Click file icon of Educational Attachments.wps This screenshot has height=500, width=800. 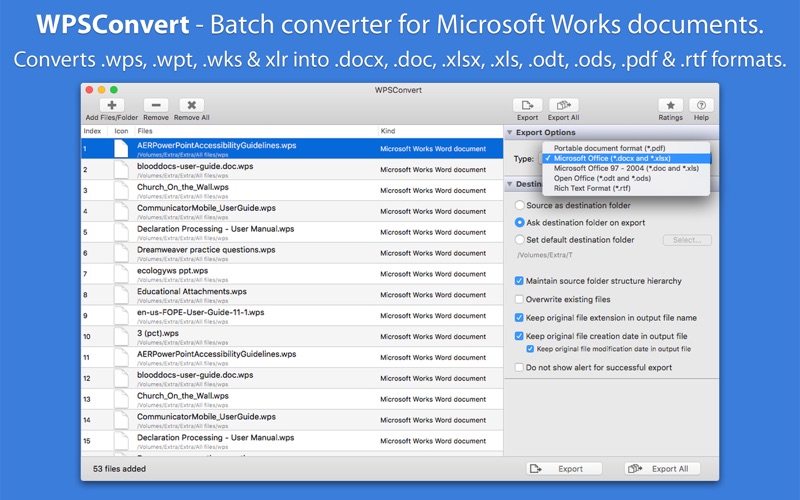pos(121,295)
